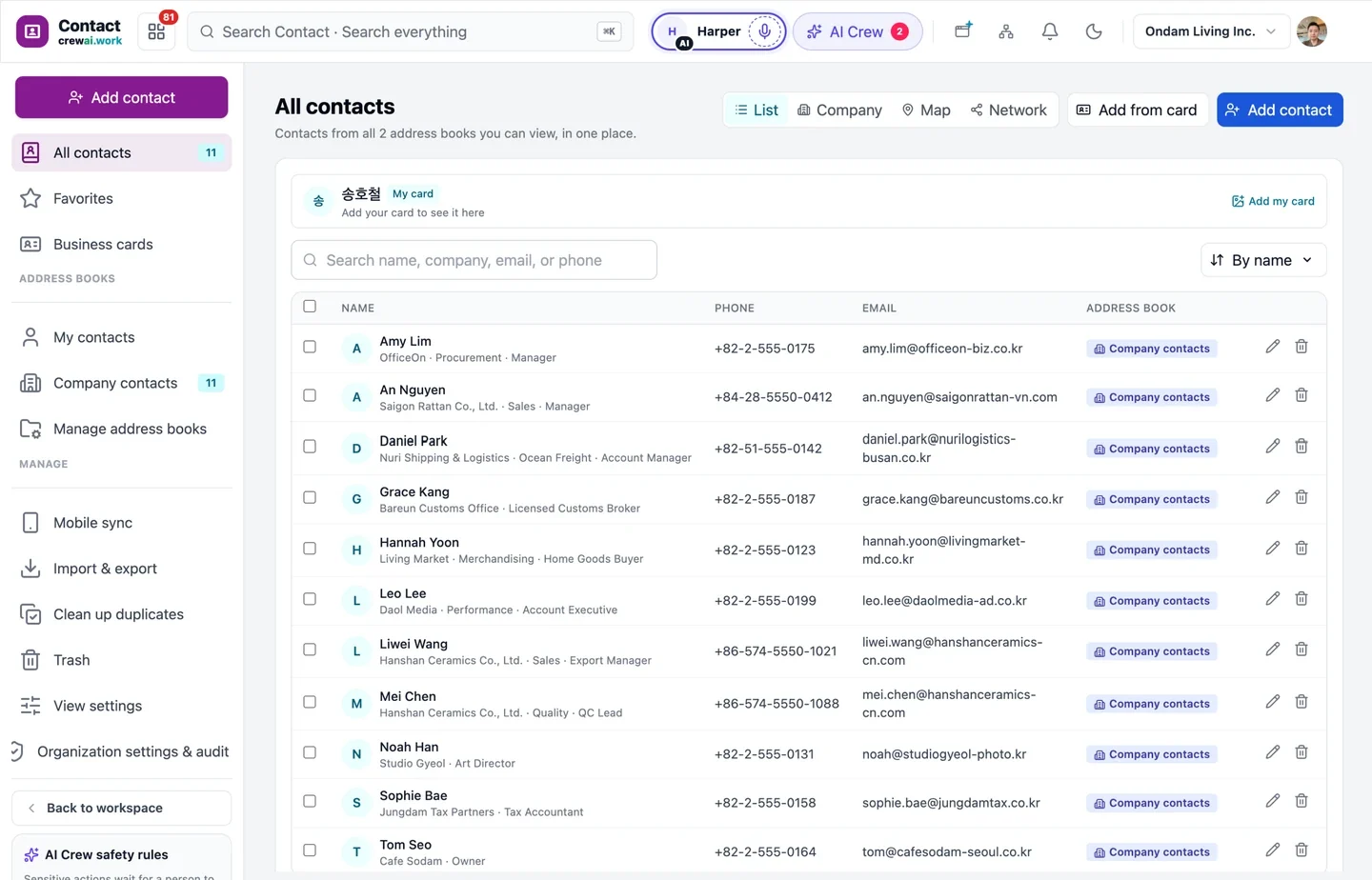
Task: Check the Amy Lim row checkbox
Action: pos(310,348)
